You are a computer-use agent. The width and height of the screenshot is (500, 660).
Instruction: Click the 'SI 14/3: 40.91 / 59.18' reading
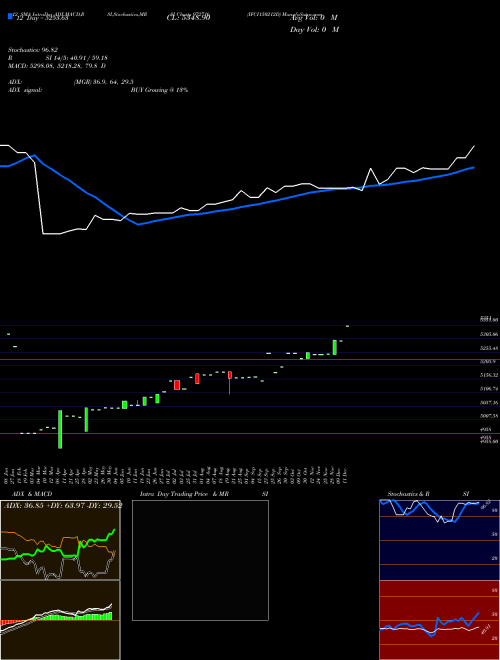77,58
